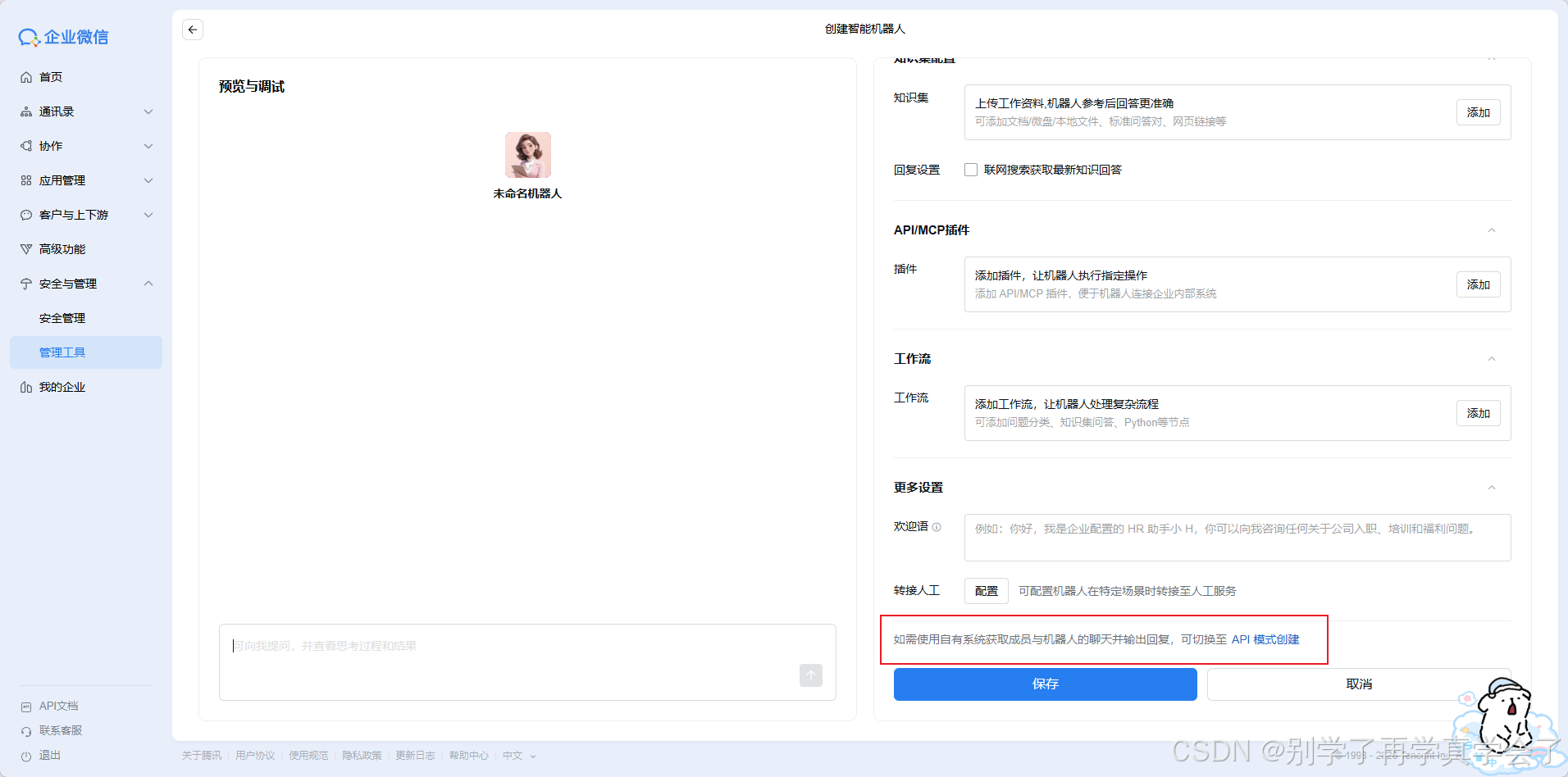Select the 通讯录 contacts icon
The image size is (1568, 777).
(x=27, y=111)
